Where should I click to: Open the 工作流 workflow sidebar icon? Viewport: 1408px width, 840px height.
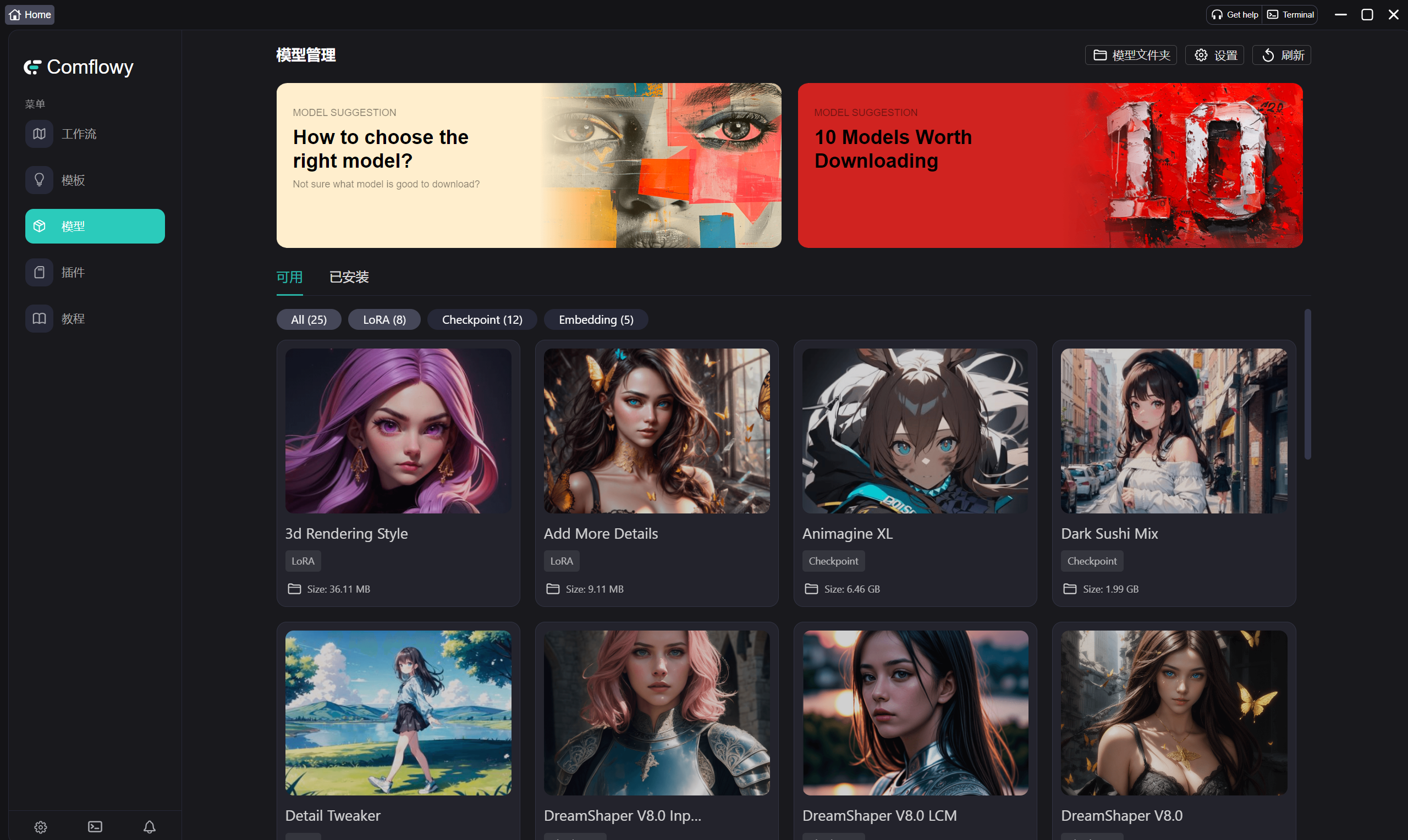39,134
